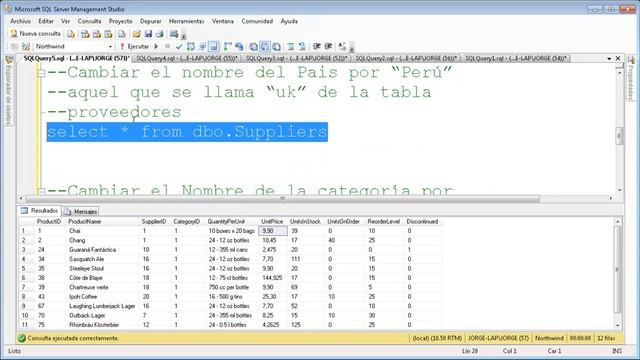Click the Nueva consulta button
The height and width of the screenshot is (360, 640).
36,34
